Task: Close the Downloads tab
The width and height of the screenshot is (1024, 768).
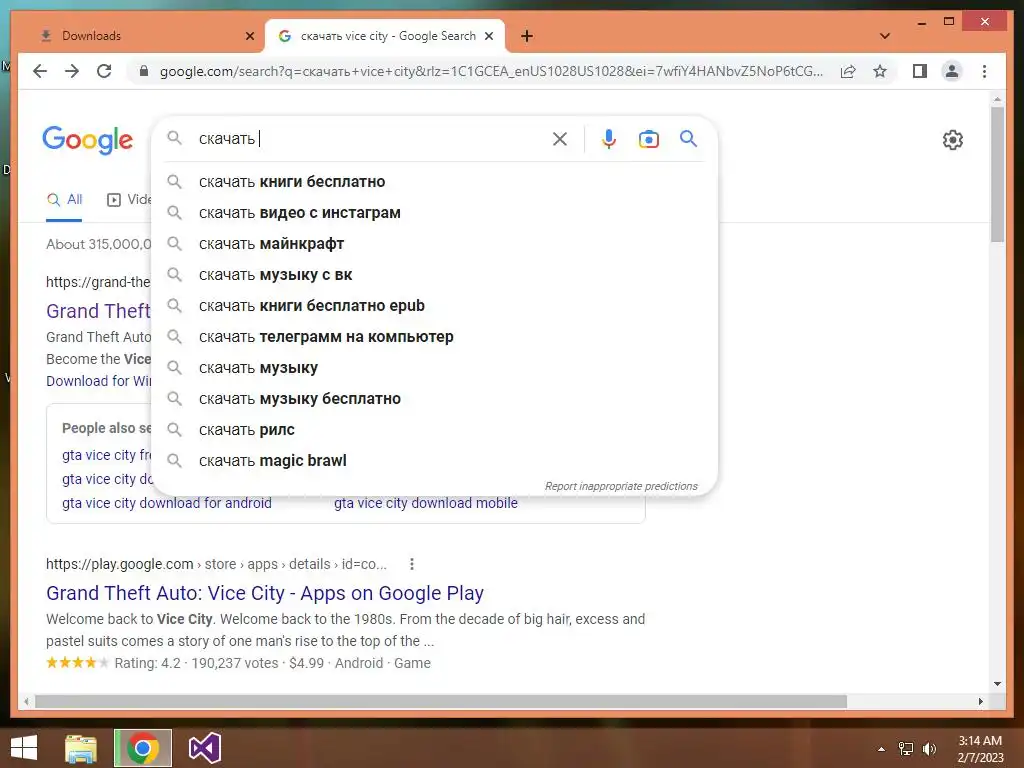Action: coord(249,36)
